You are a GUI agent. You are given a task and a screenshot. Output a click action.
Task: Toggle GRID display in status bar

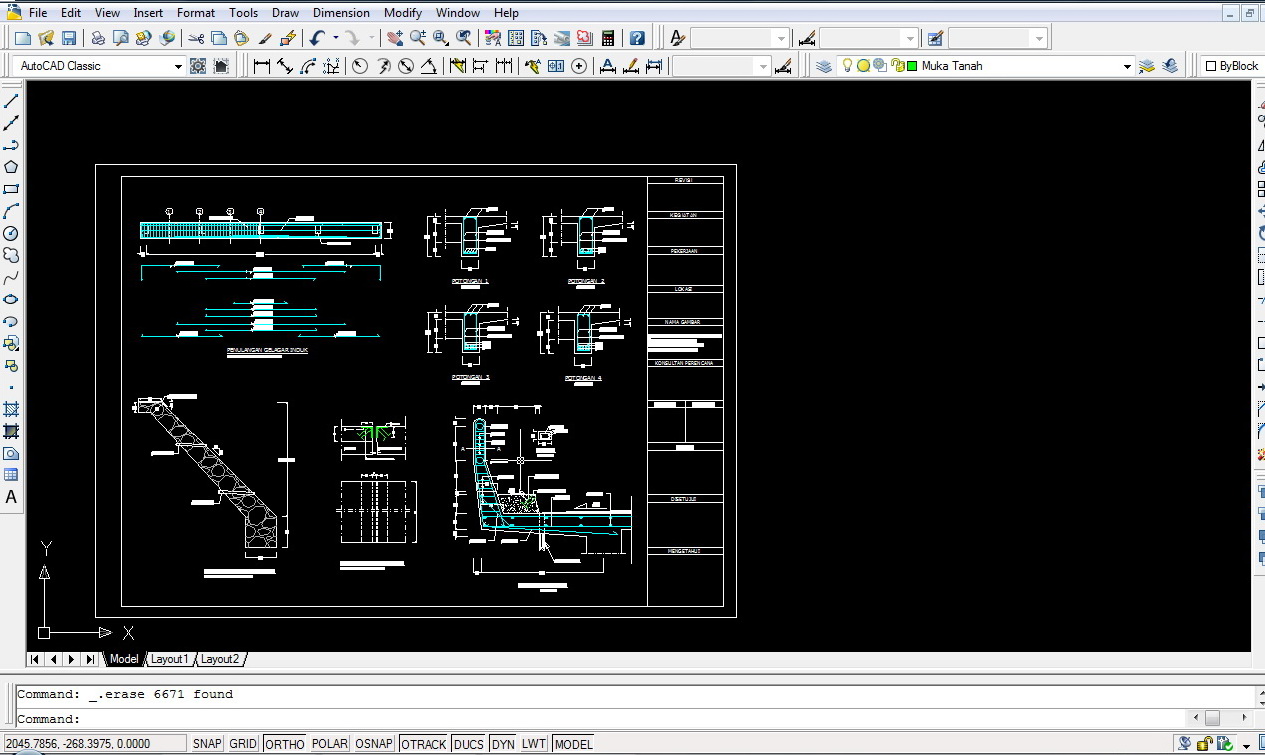pyautogui.click(x=243, y=744)
